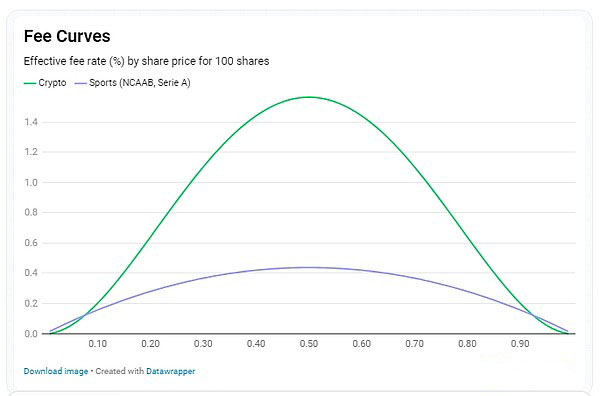This screenshot has height=396, width=600.
Task: Click the peak of the purple Sports curve
Action: pos(309,267)
